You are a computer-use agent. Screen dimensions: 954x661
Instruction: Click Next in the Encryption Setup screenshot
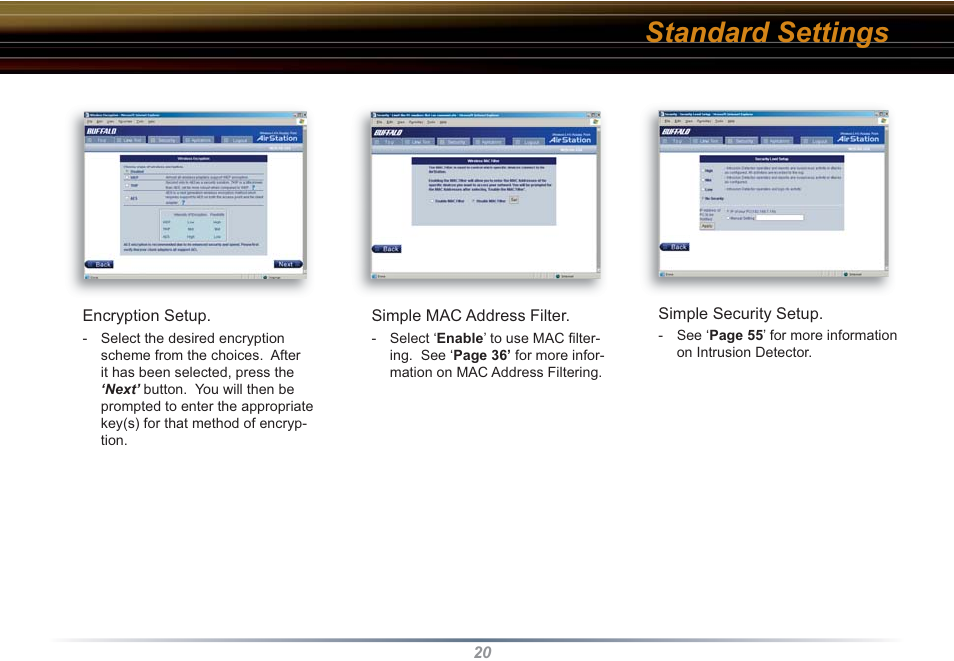(288, 264)
